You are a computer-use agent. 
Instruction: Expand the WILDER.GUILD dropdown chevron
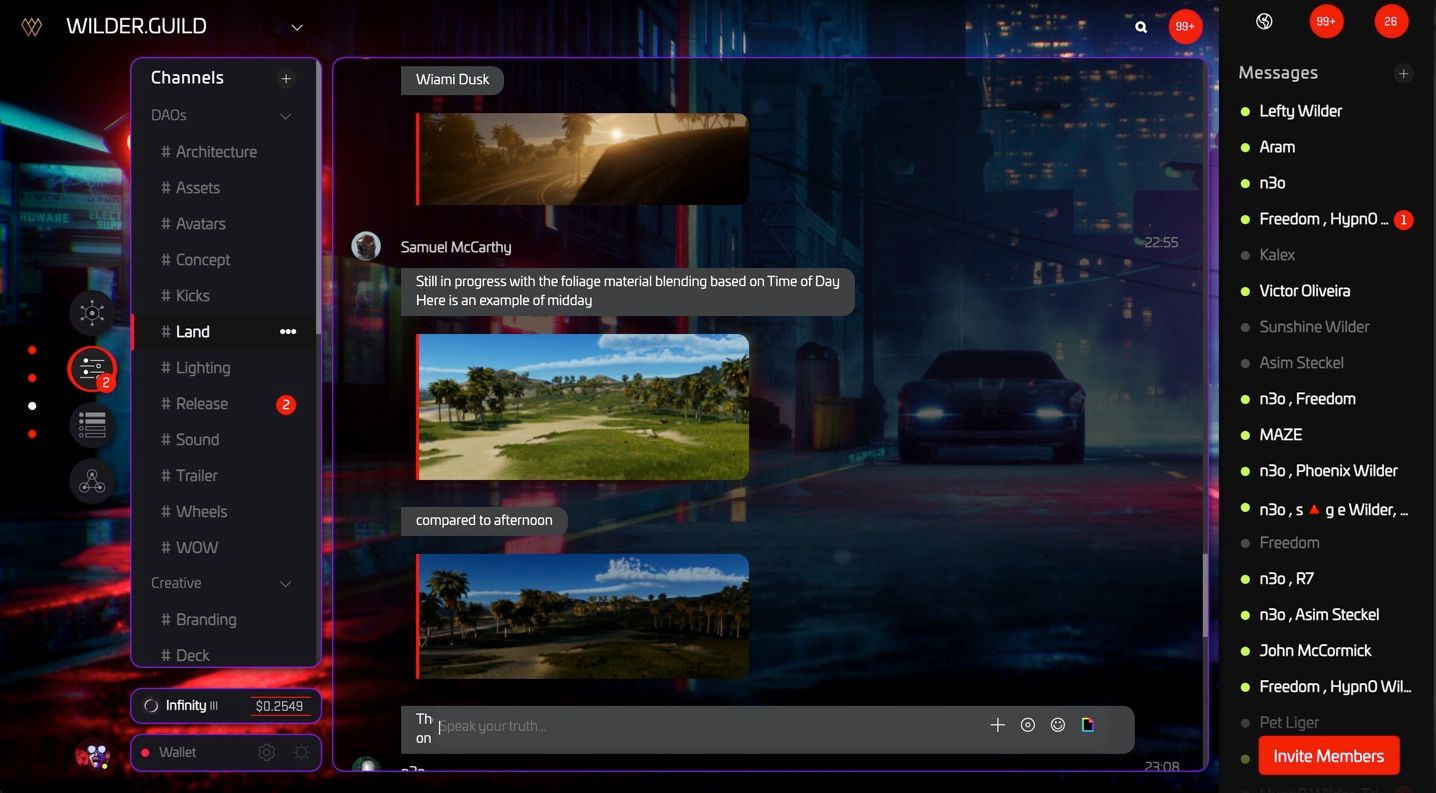click(x=297, y=28)
